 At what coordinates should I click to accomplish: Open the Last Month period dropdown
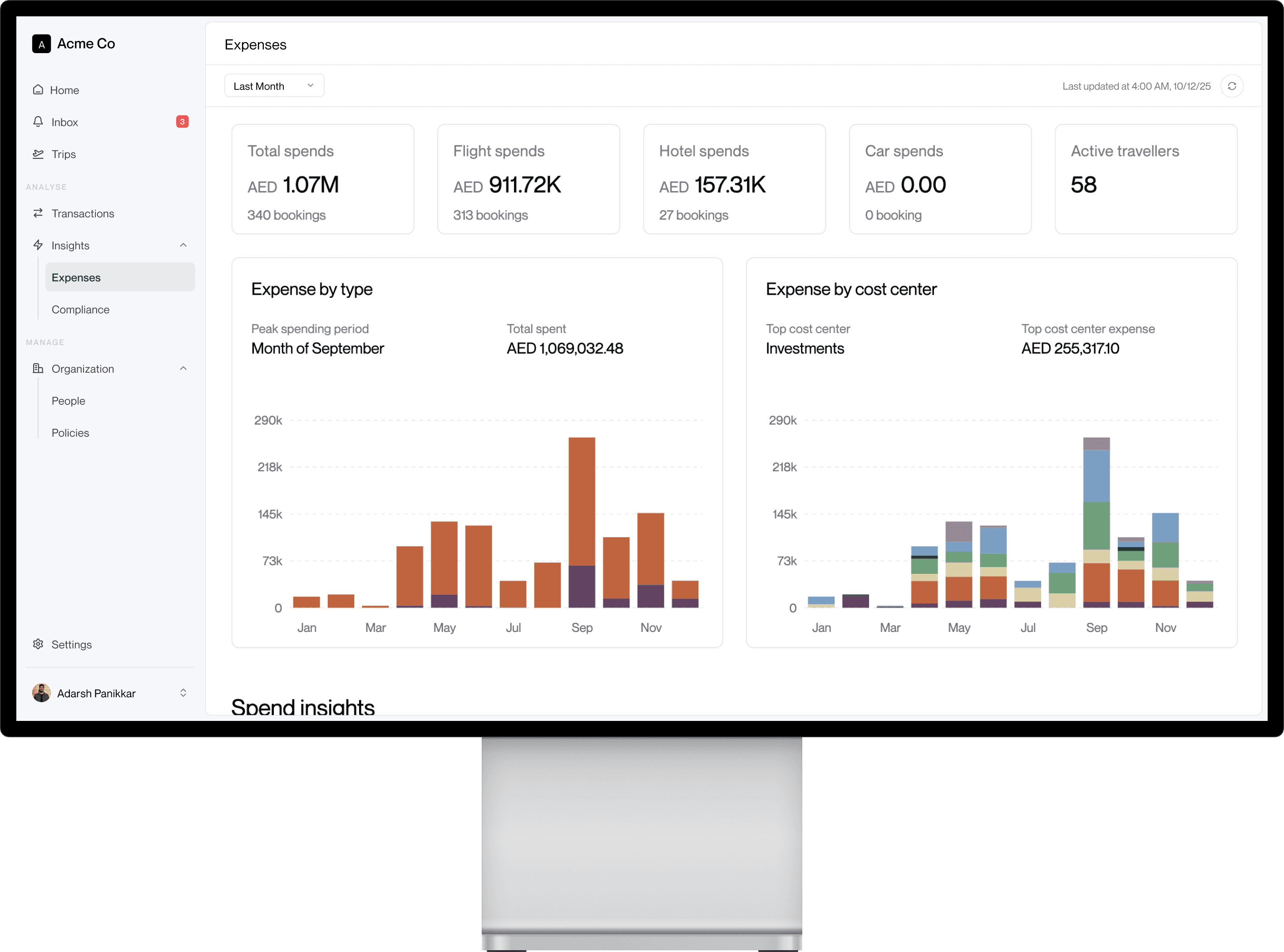click(x=274, y=86)
